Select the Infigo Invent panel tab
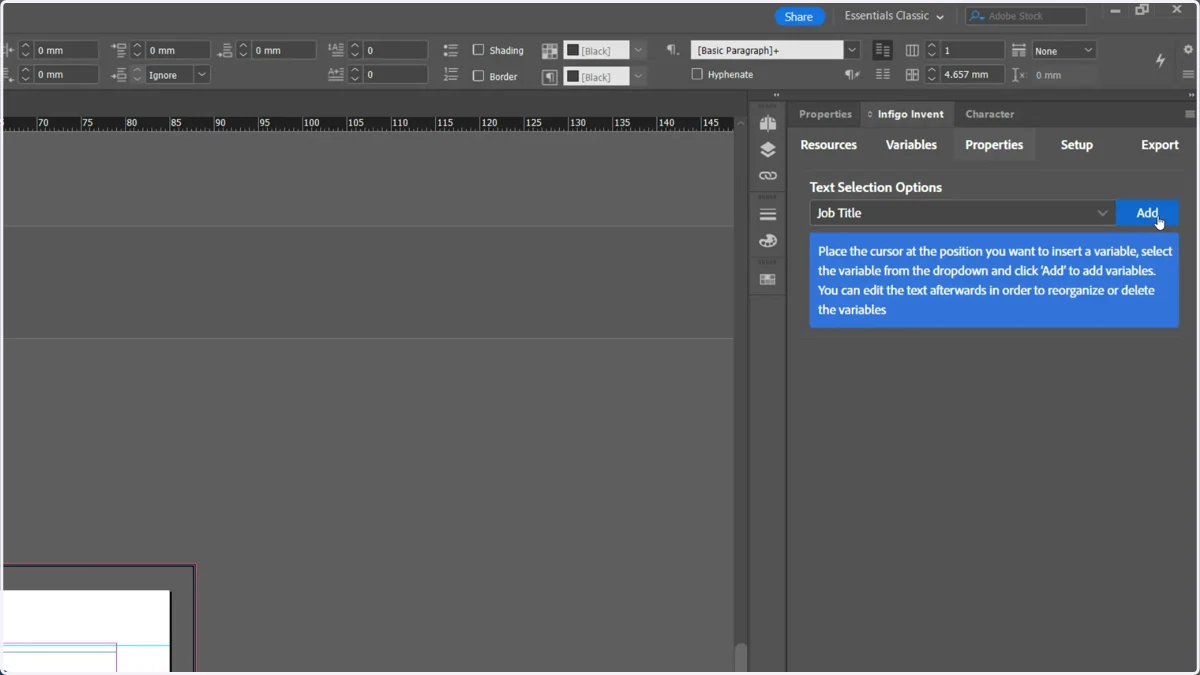This screenshot has width=1200, height=675. click(906, 114)
